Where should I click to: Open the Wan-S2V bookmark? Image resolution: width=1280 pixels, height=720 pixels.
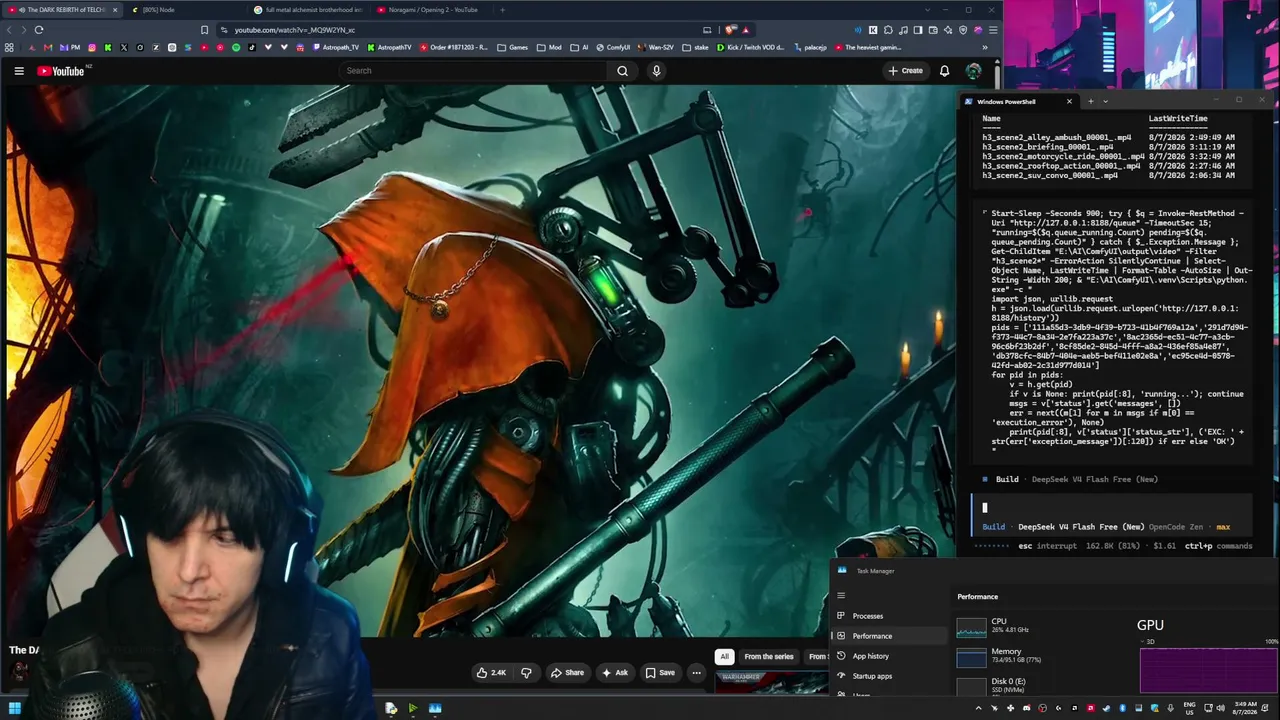tap(655, 47)
